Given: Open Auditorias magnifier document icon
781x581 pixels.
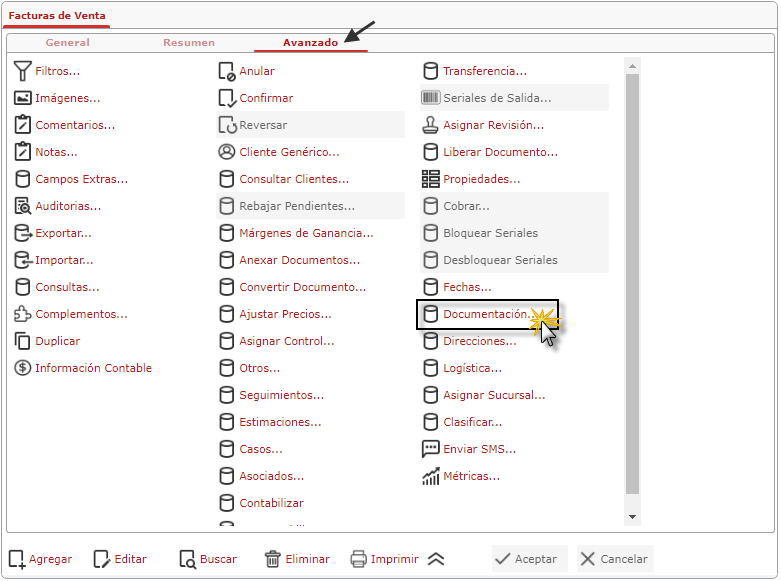Looking at the screenshot, I should pos(23,206).
